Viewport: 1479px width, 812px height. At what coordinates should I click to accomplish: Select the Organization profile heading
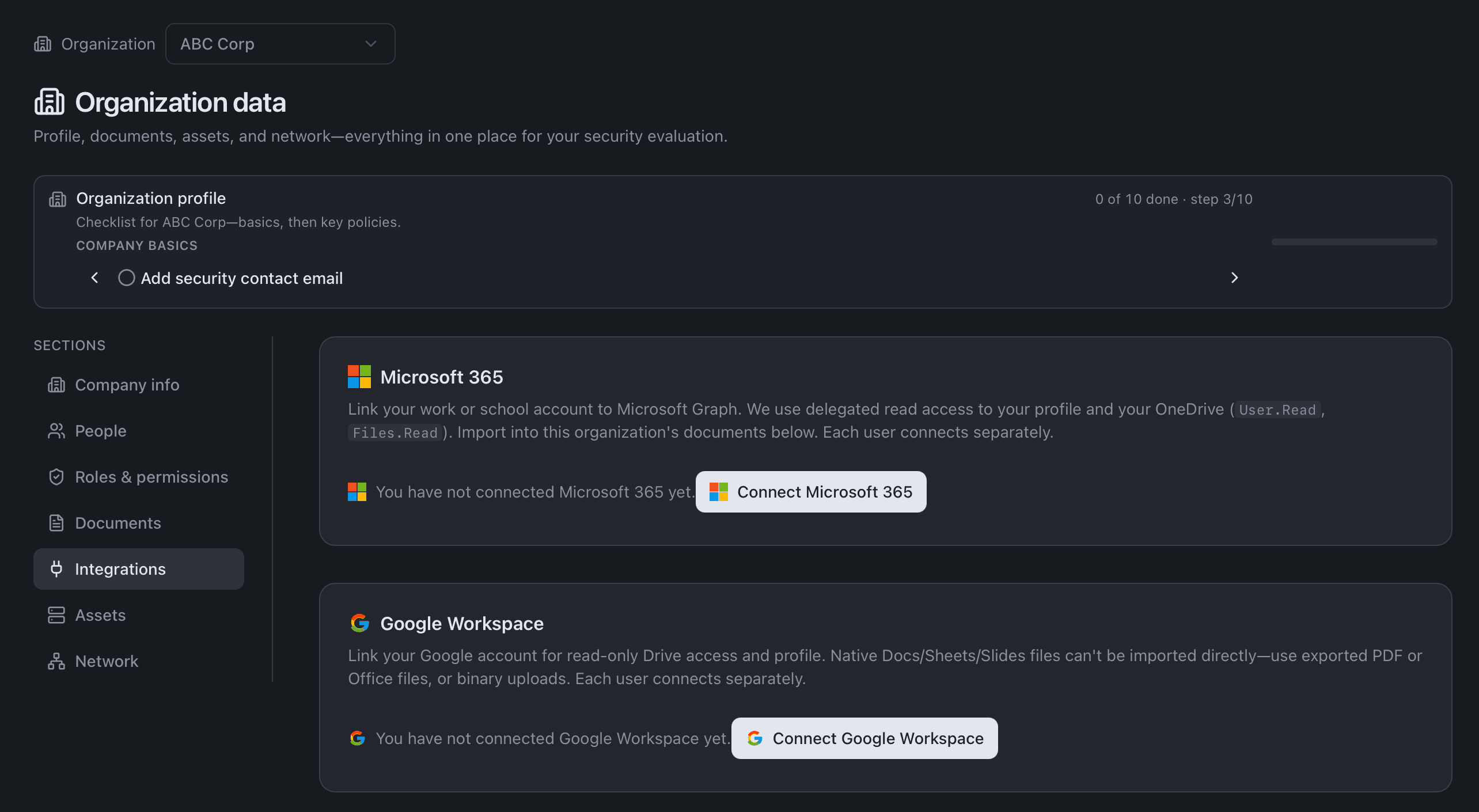tap(150, 198)
